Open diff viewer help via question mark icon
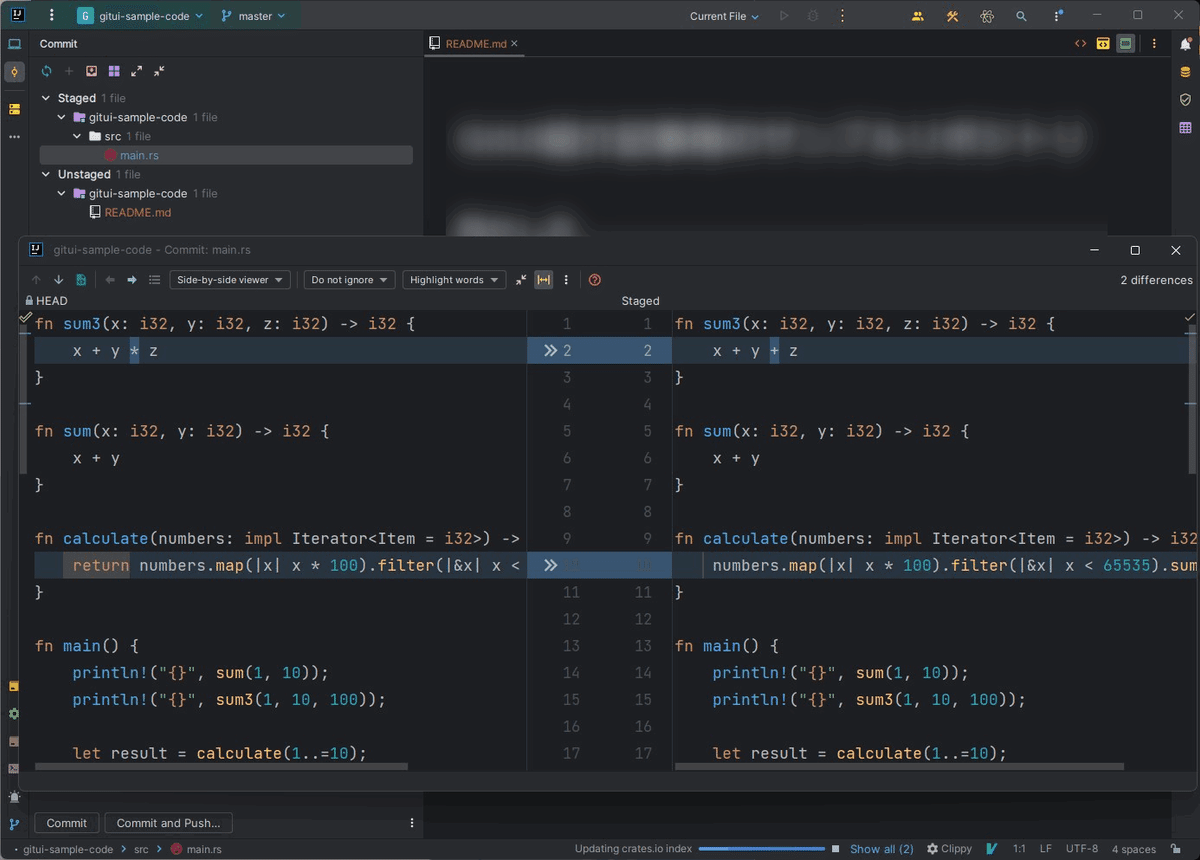The height and width of the screenshot is (860, 1200). (594, 280)
